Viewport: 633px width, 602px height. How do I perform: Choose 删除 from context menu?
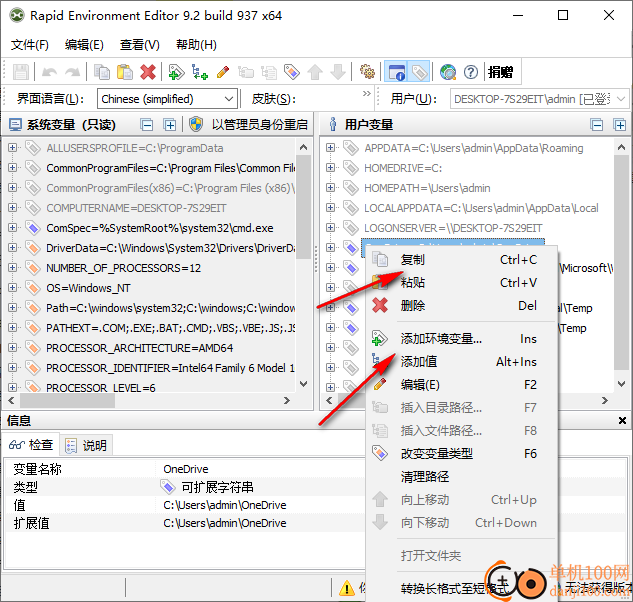(462, 306)
